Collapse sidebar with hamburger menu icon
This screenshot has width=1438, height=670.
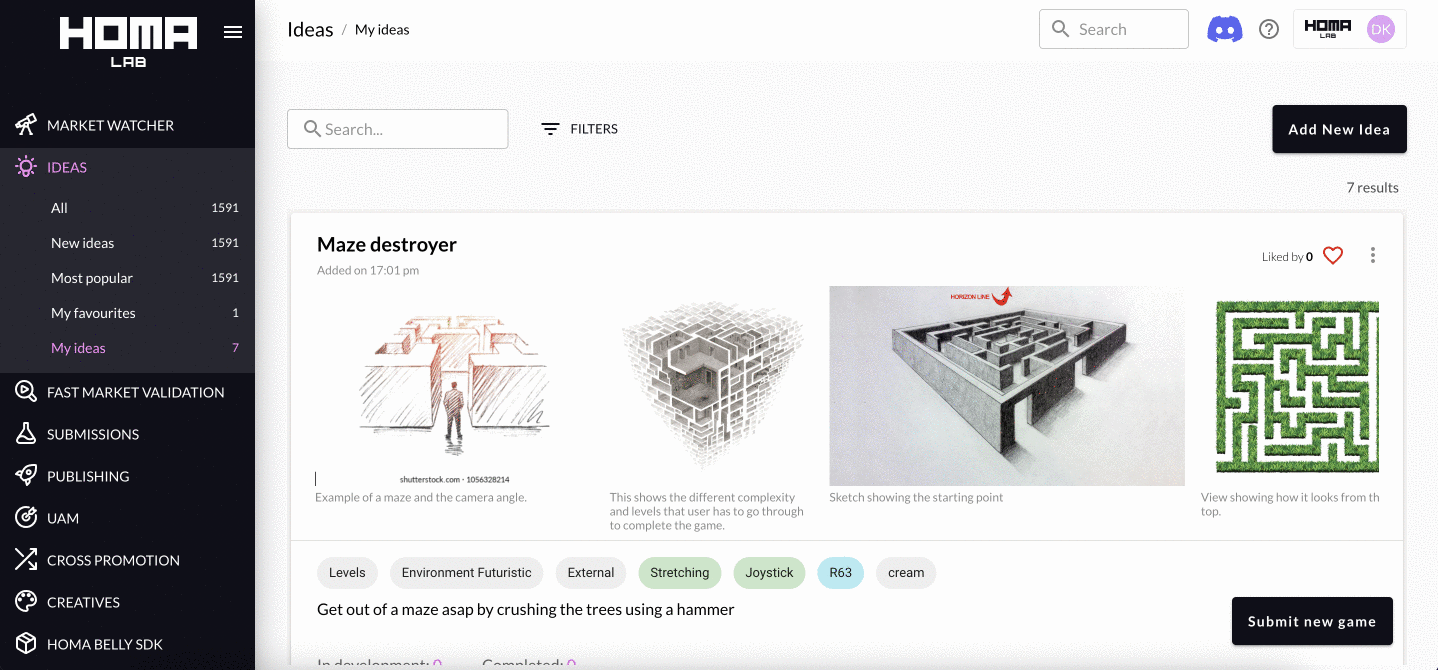pos(233,32)
